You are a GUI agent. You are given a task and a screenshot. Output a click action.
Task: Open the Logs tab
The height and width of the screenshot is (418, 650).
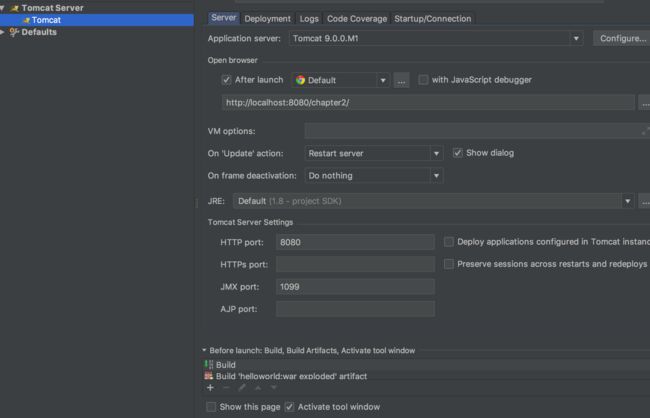pyautogui.click(x=309, y=19)
